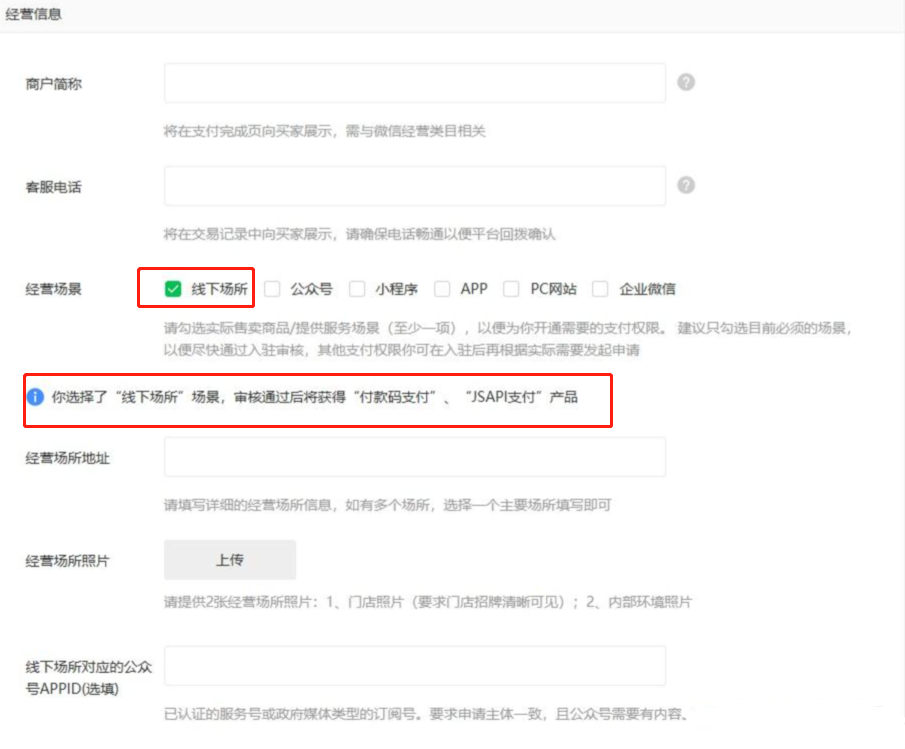Click the 公众号APPID optional input field
The image size is (905, 749).
click(x=414, y=666)
